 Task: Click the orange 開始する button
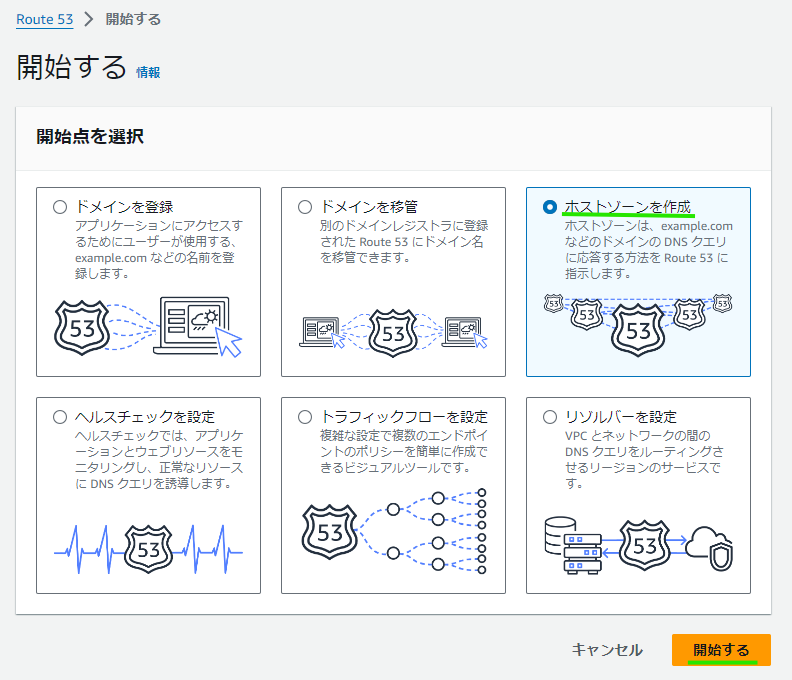[721, 650]
